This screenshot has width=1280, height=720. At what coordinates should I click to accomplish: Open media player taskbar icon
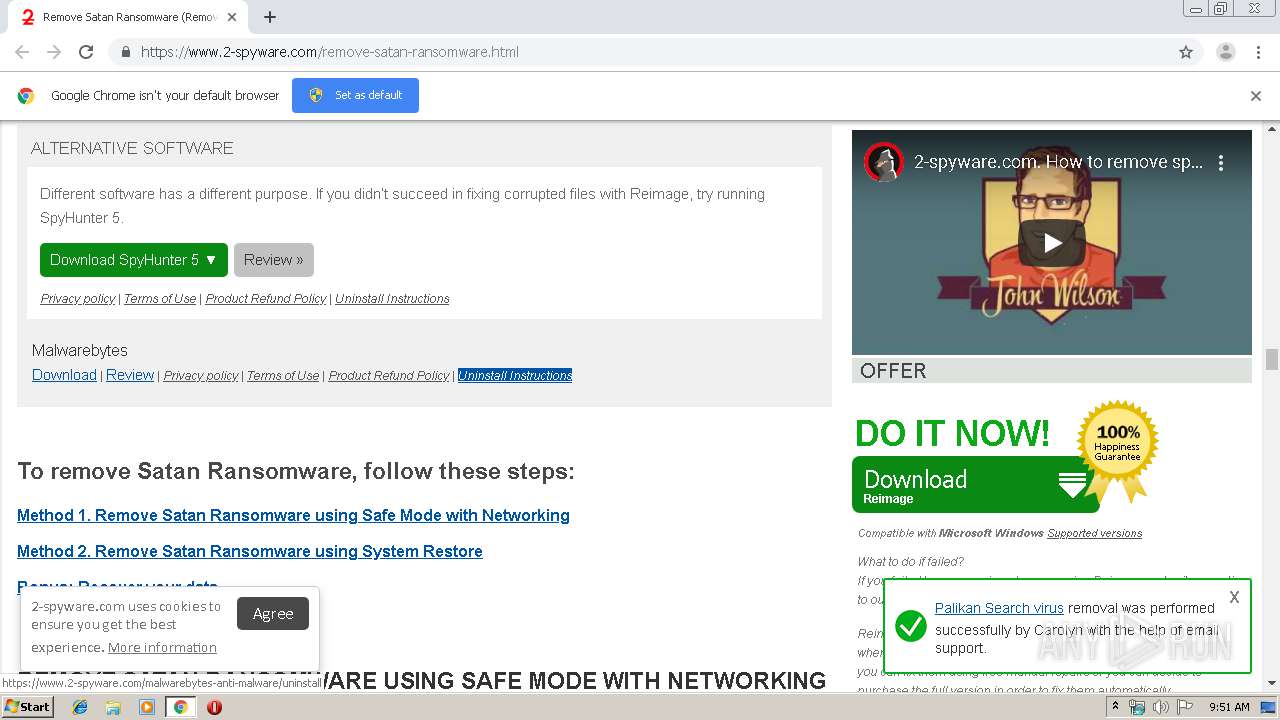(x=147, y=707)
